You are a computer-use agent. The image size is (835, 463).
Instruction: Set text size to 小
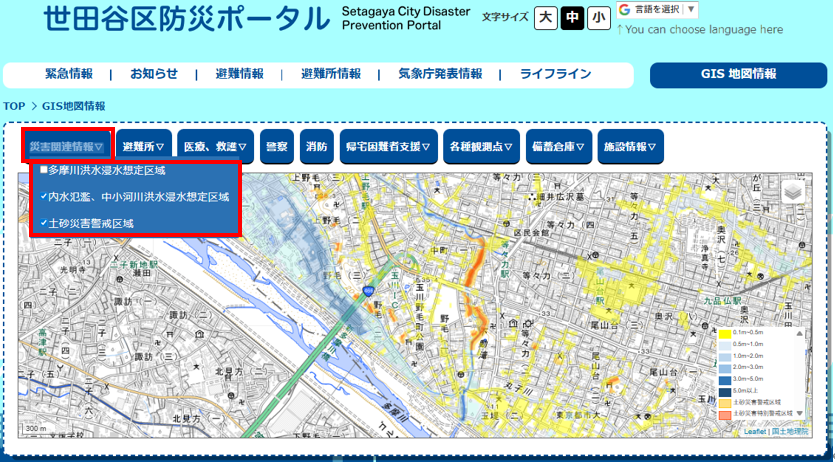click(x=599, y=18)
